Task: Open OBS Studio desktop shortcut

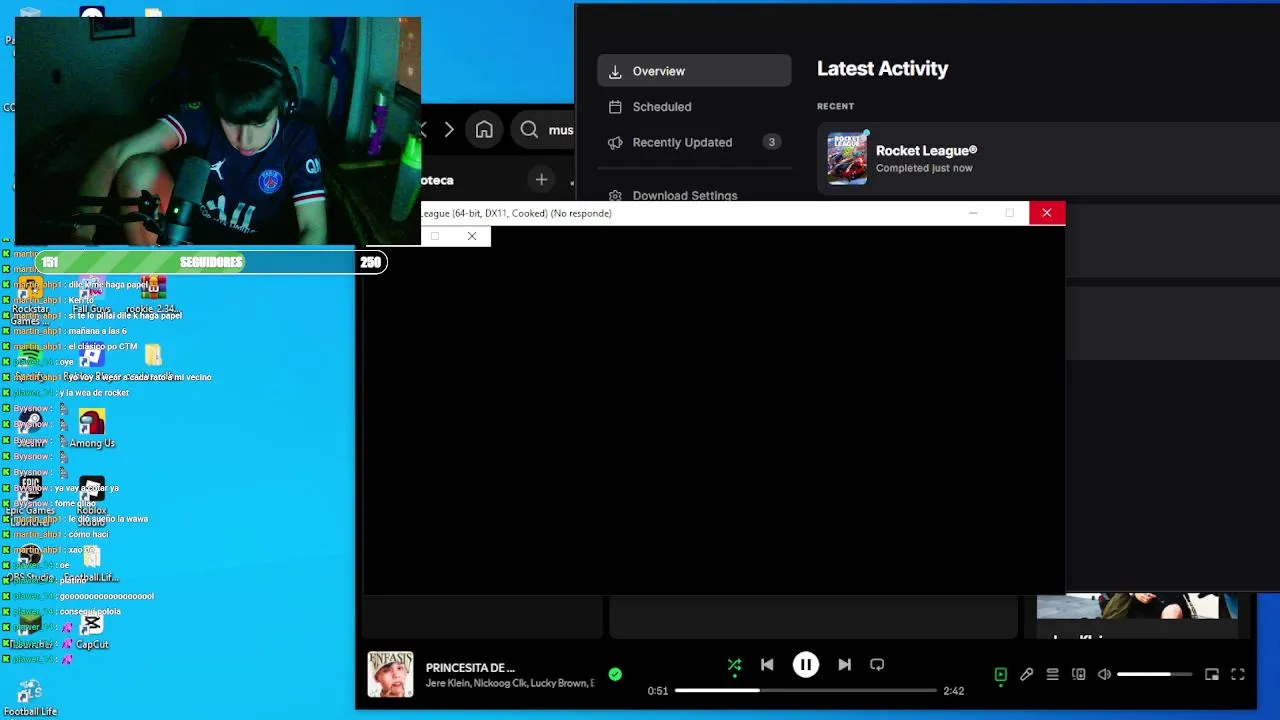Action: [x=30, y=563]
